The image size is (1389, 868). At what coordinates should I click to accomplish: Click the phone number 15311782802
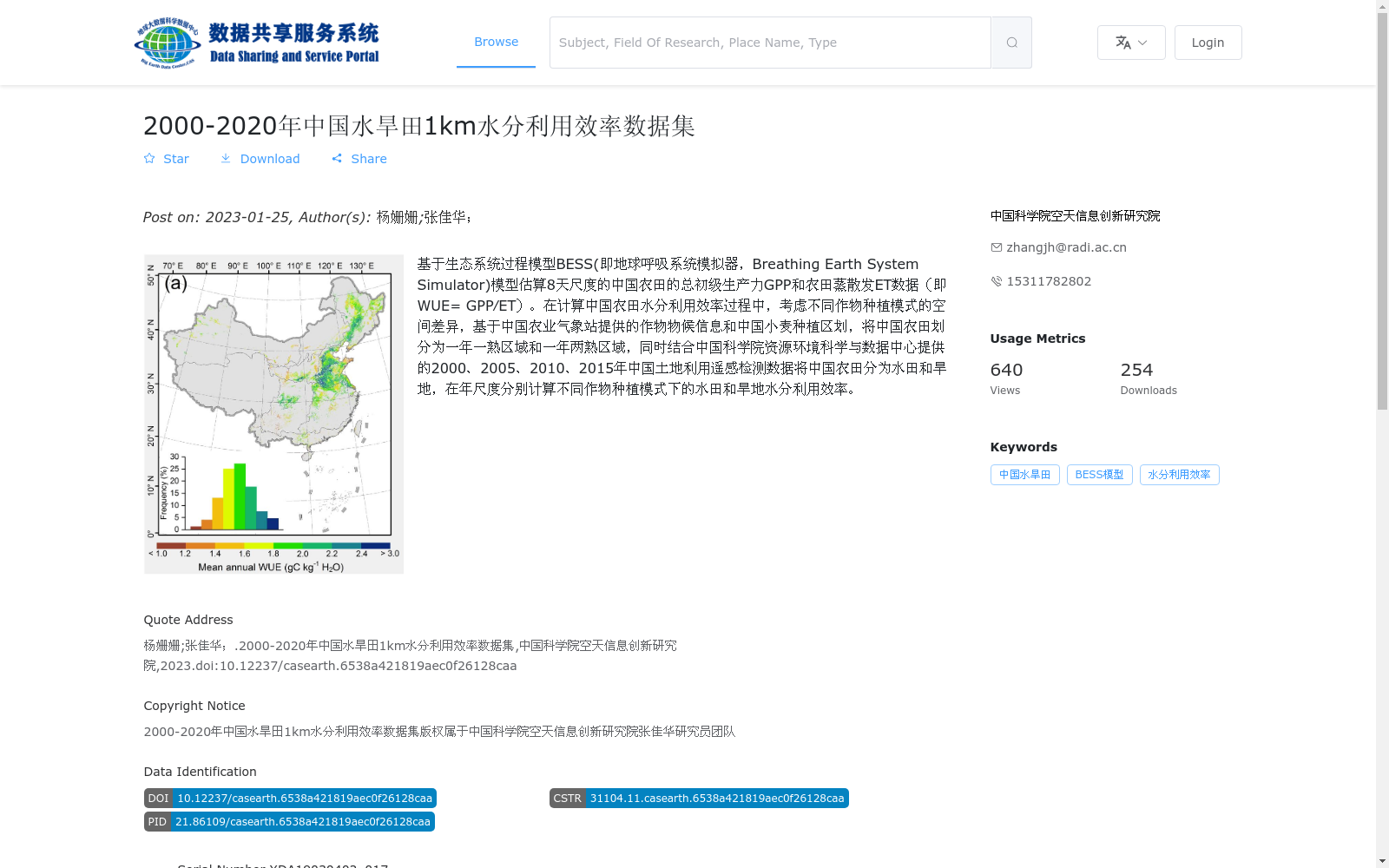click(x=1049, y=281)
